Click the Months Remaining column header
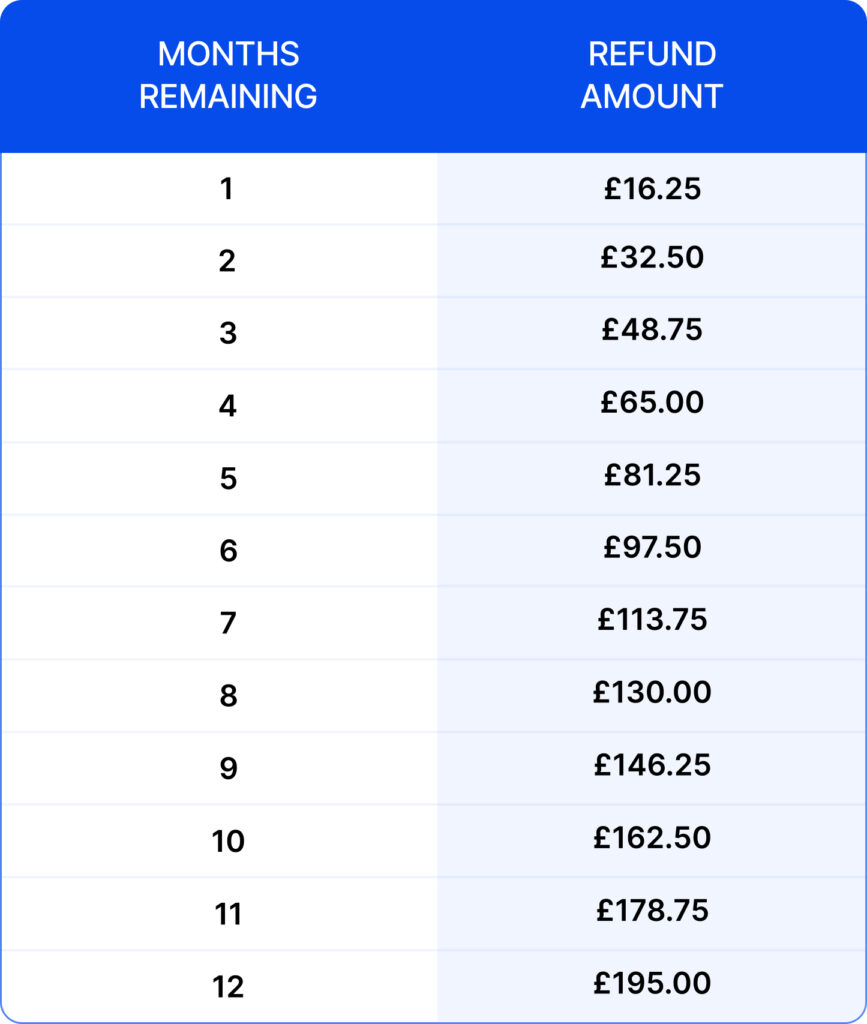This screenshot has height=1024, width=867. (228, 75)
